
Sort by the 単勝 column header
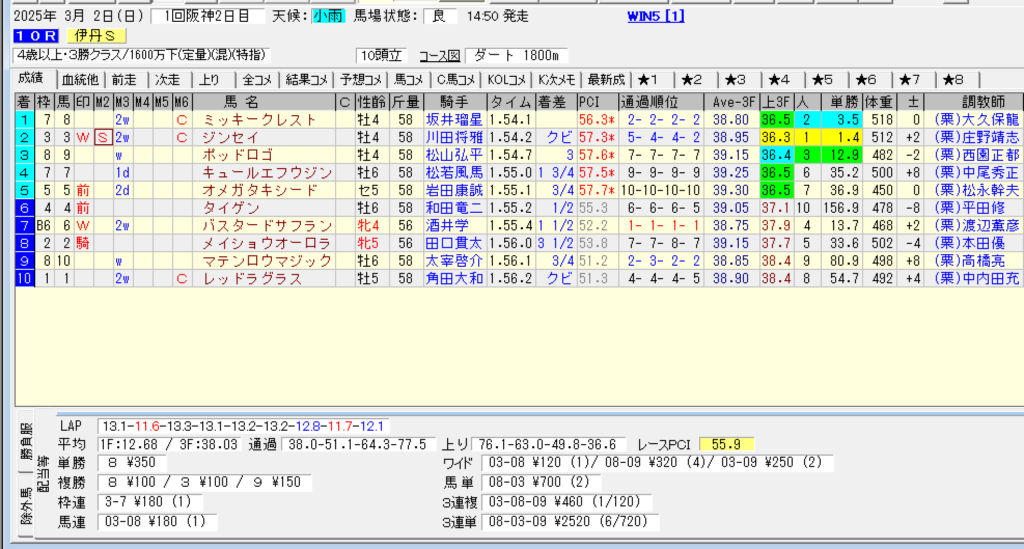pos(844,102)
